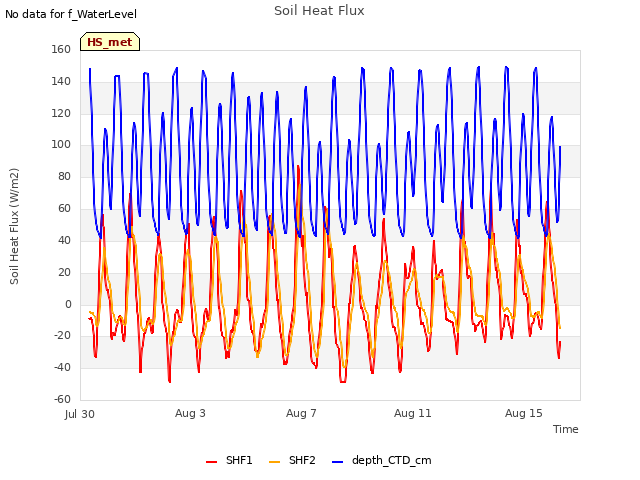Click the 'No data for f_WaterLevel' message
The width and height of the screenshot is (640, 480).
[x=71, y=14]
